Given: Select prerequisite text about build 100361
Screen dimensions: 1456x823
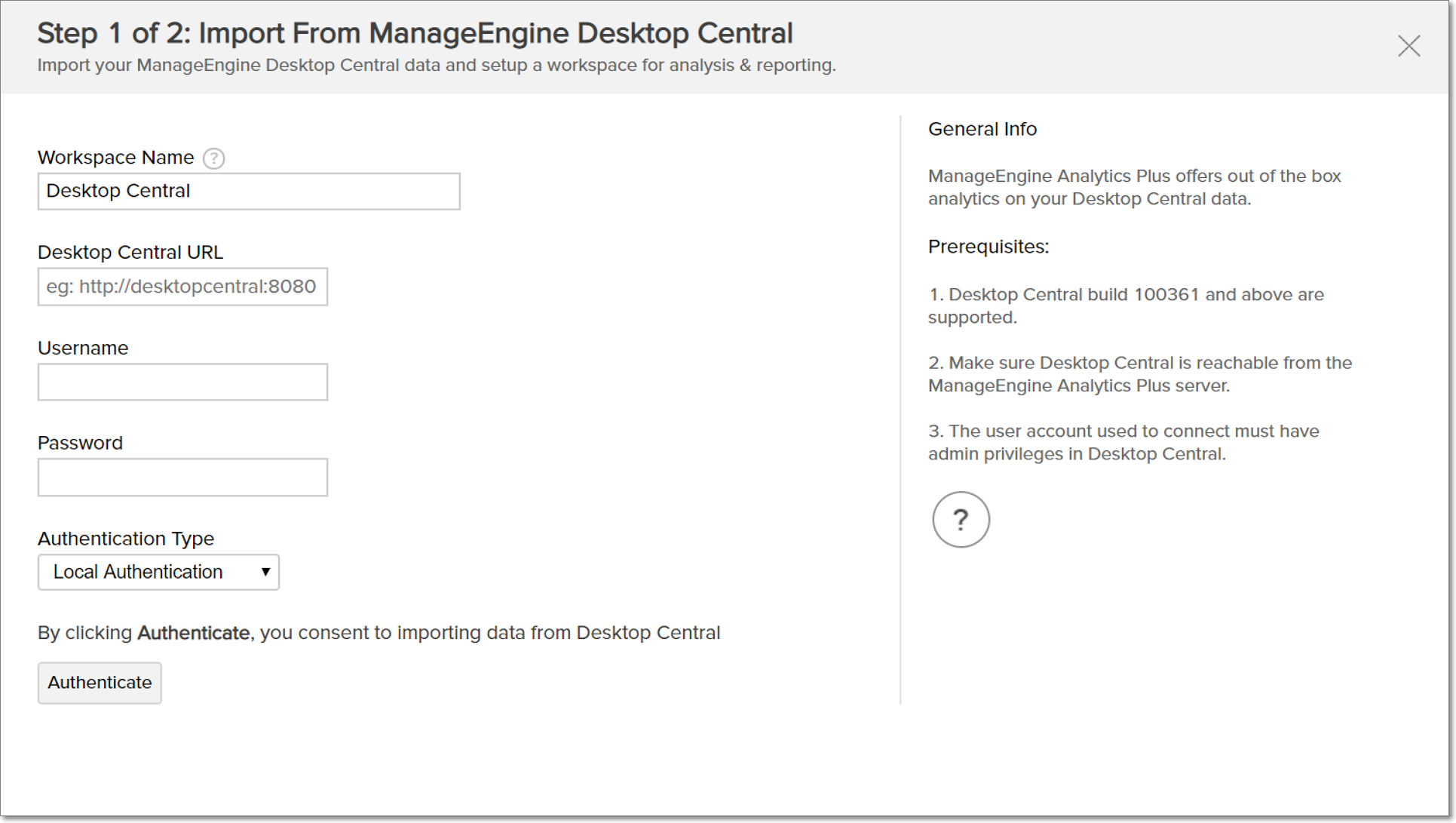Looking at the screenshot, I should [x=1126, y=306].
